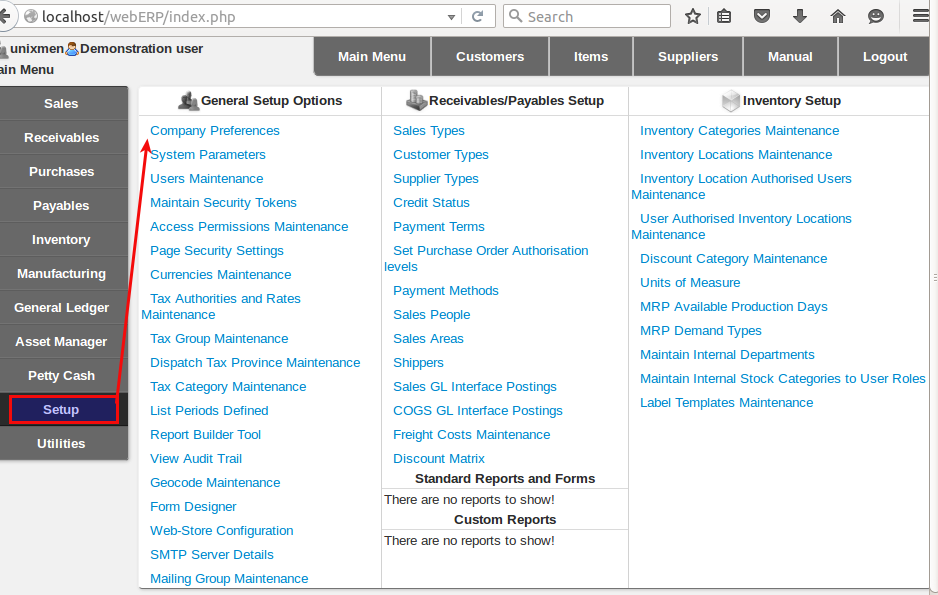Open Label Templates Maintenance link
Screen dimensions: 938x595
pos(726,403)
